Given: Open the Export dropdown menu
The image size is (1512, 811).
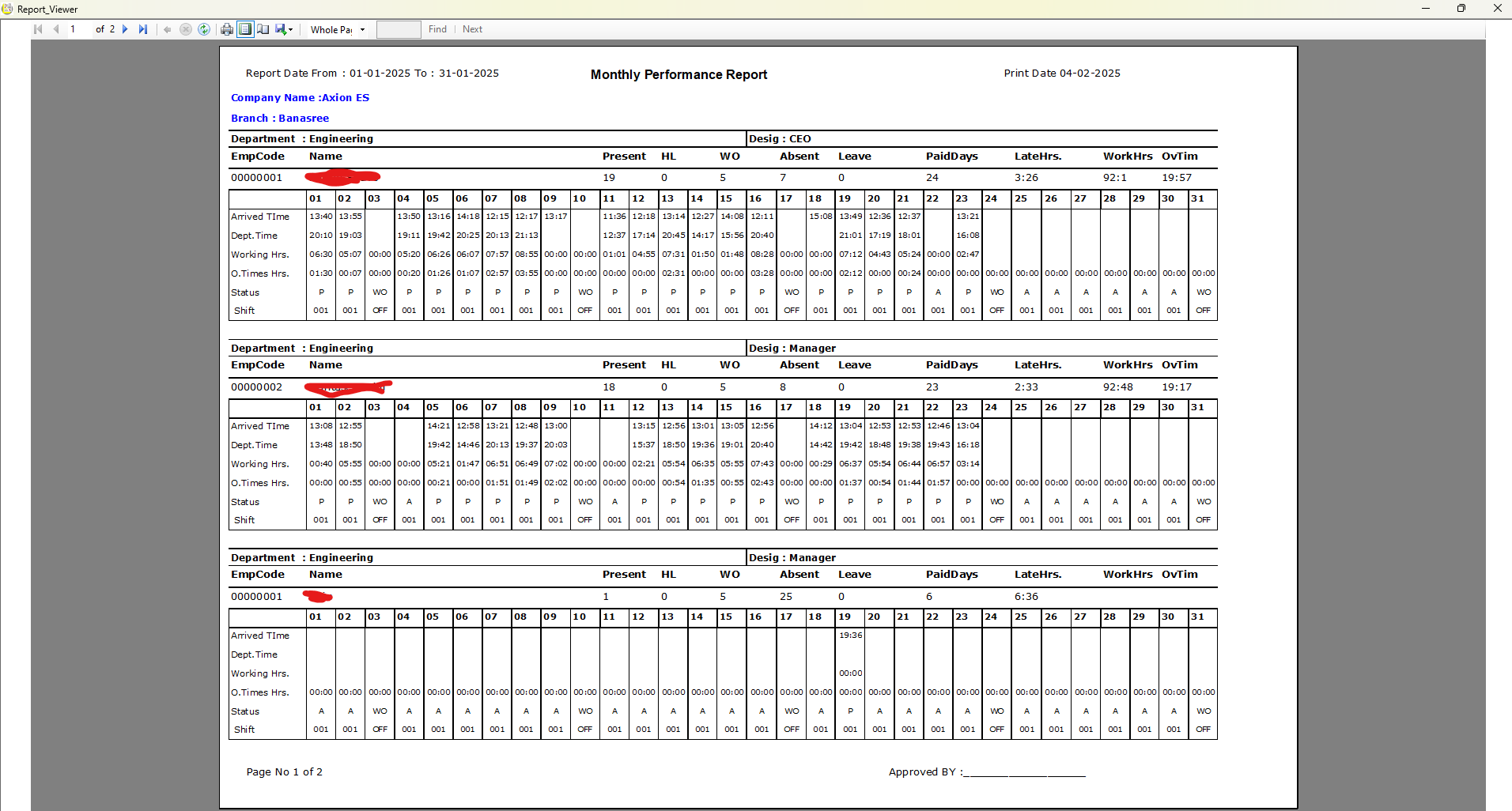Looking at the screenshot, I should 285,29.
